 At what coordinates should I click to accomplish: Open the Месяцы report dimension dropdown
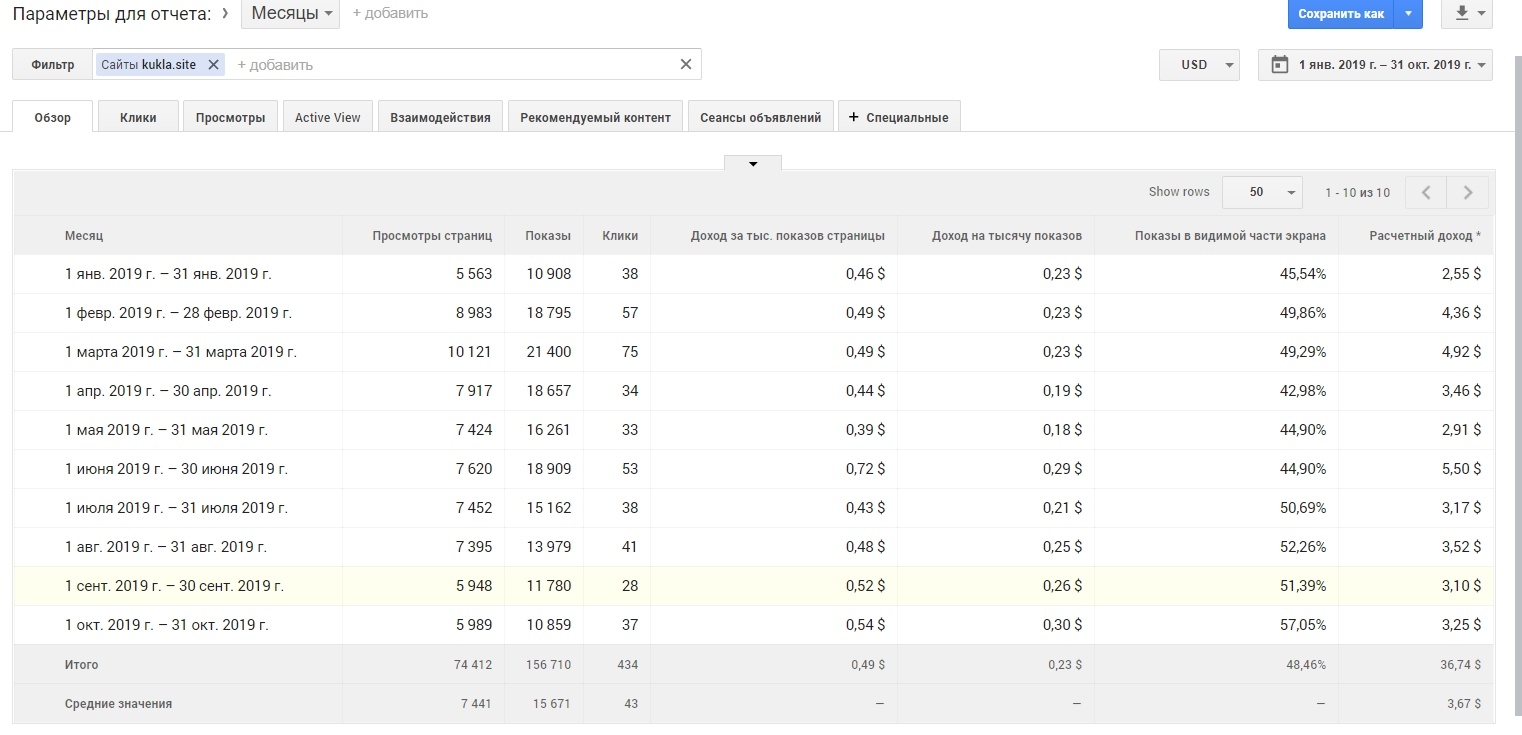tap(291, 14)
